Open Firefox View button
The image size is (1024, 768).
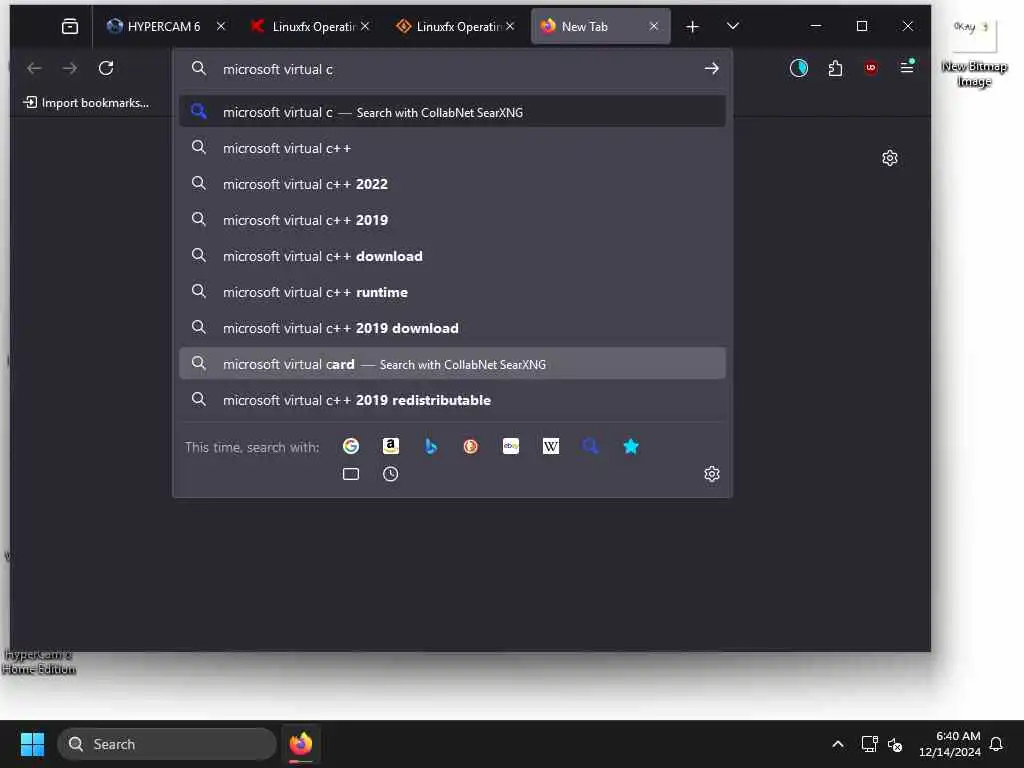pyautogui.click(x=70, y=26)
